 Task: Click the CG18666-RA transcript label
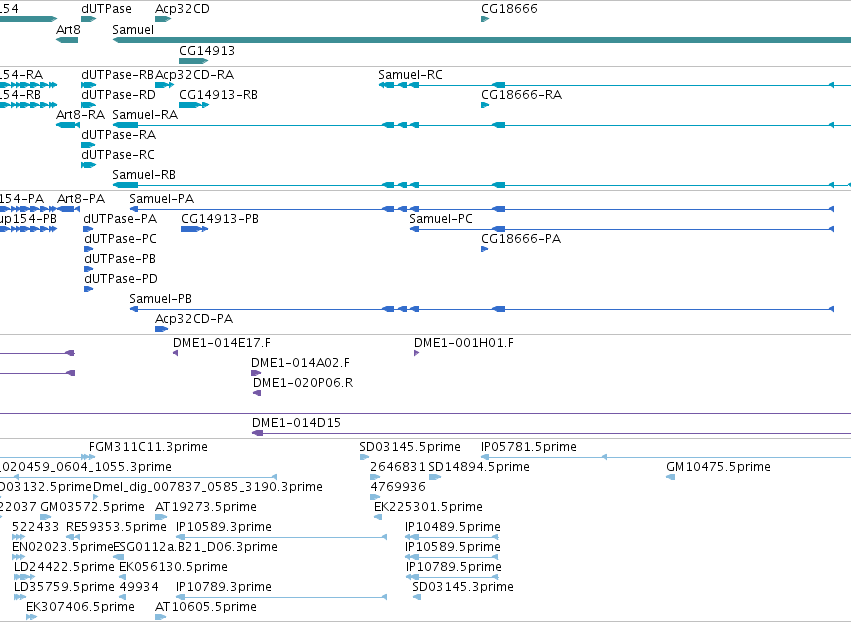[522, 94]
